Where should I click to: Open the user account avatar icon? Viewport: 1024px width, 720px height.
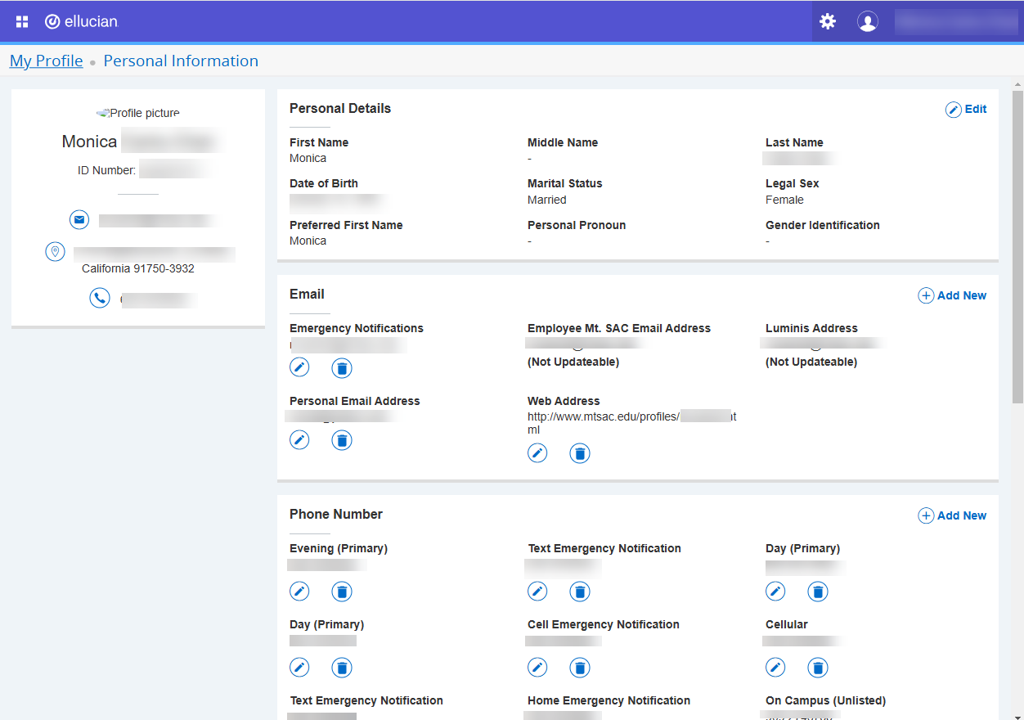pos(867,21)
